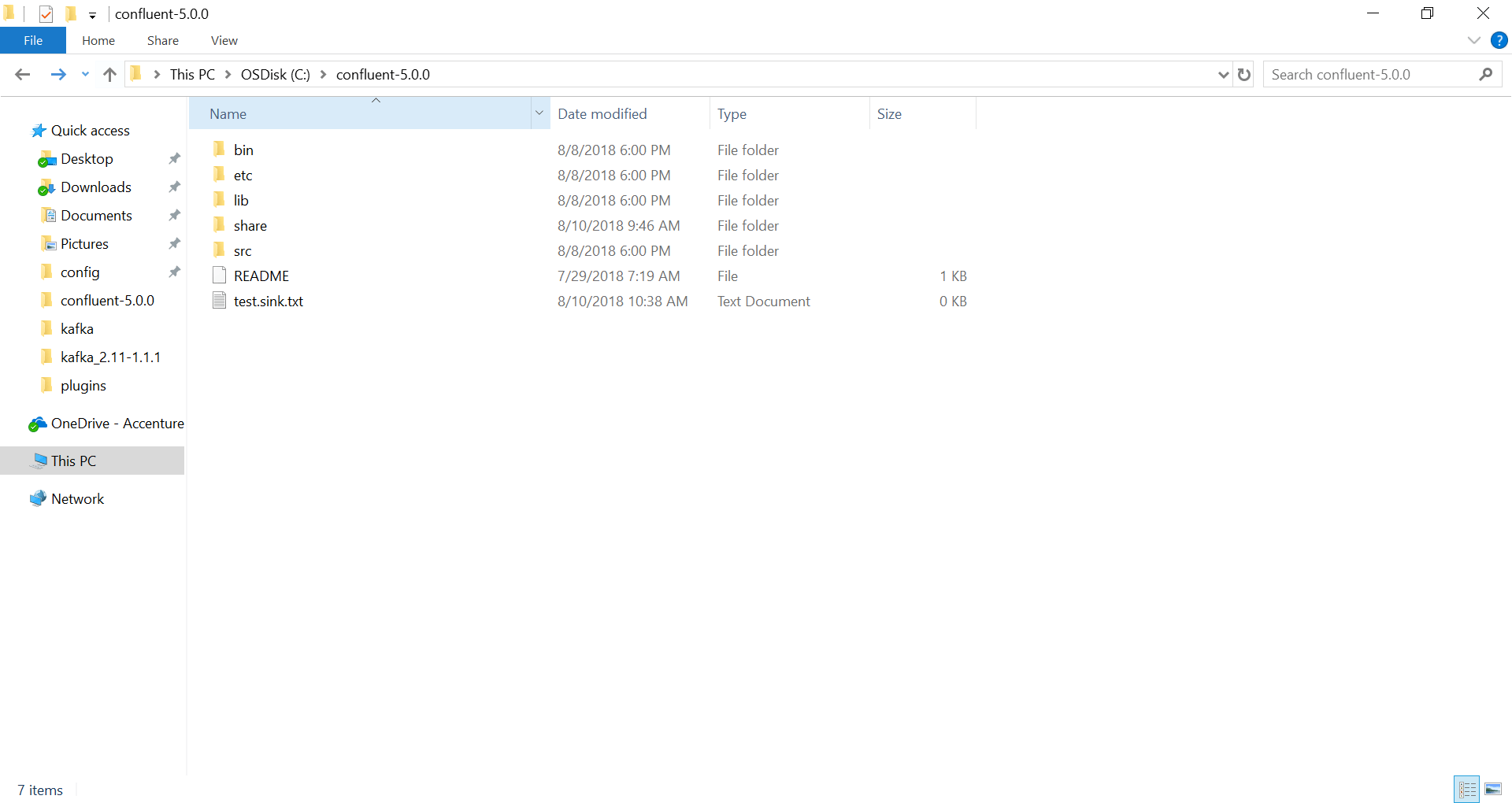Open plugins folder in navigation pane

(83, 386)
